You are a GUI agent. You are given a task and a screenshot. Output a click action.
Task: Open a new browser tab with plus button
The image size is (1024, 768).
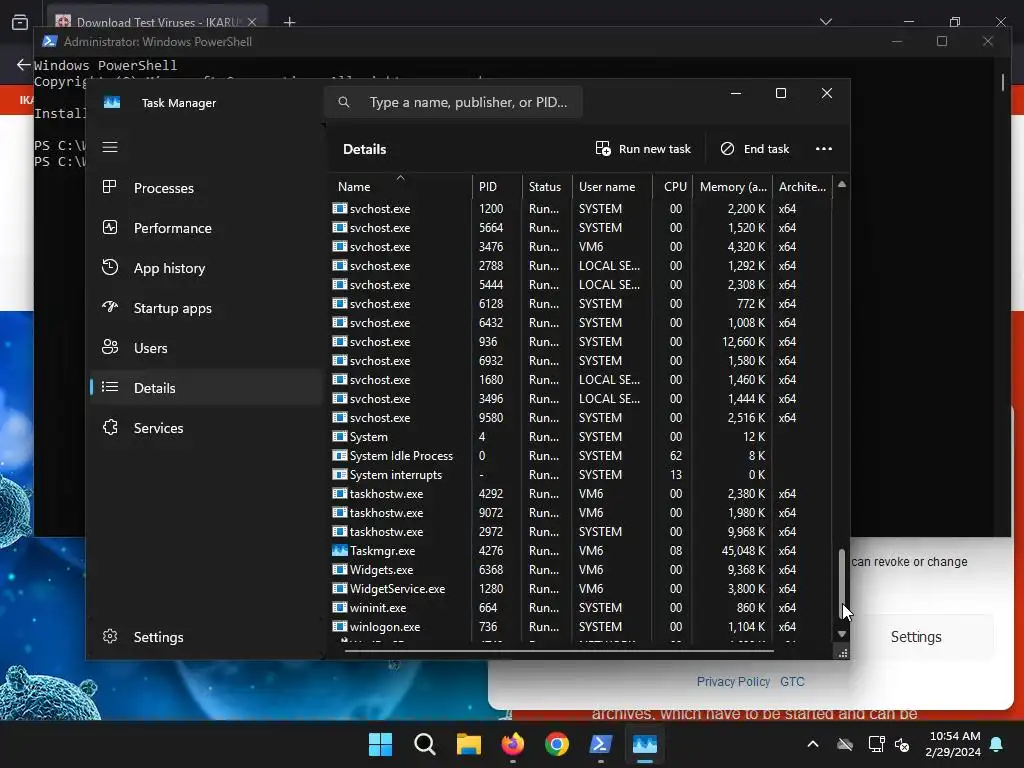coord(289,22)
